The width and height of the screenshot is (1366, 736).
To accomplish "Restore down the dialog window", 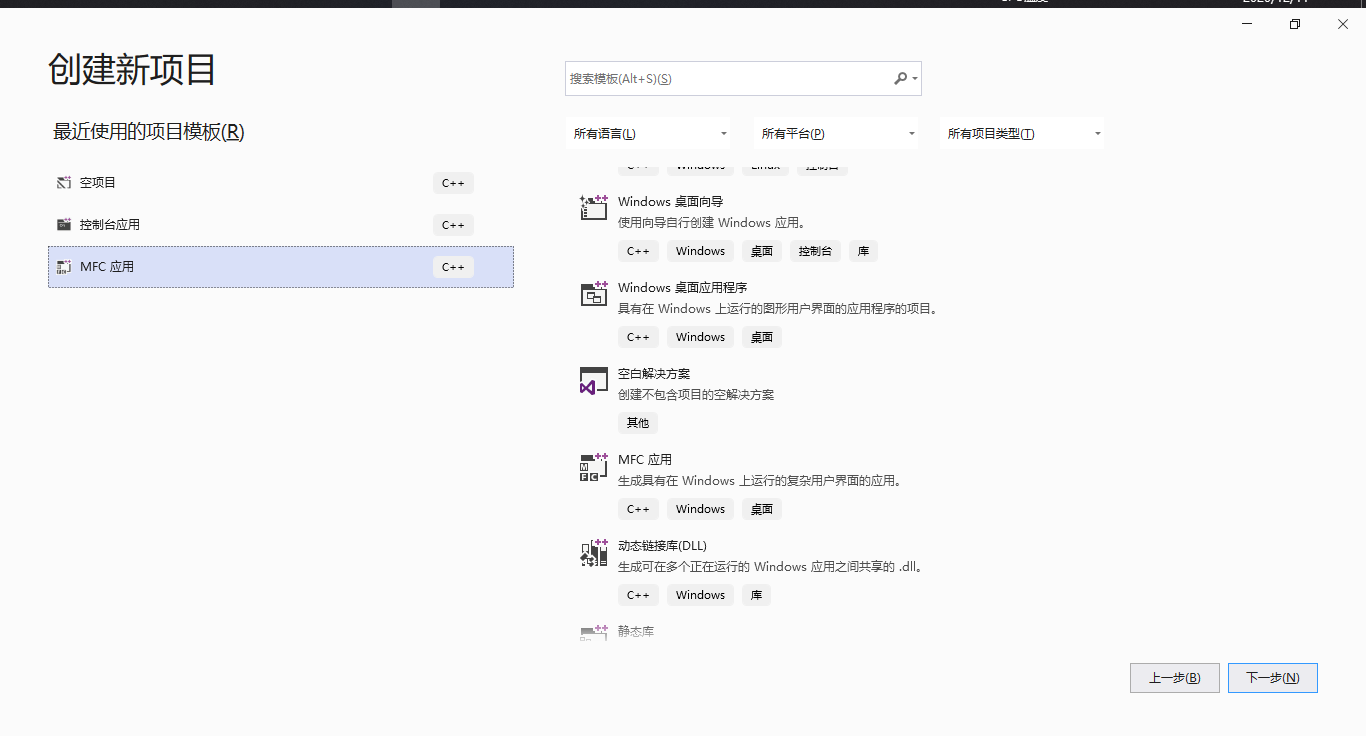I will 1295,24.
